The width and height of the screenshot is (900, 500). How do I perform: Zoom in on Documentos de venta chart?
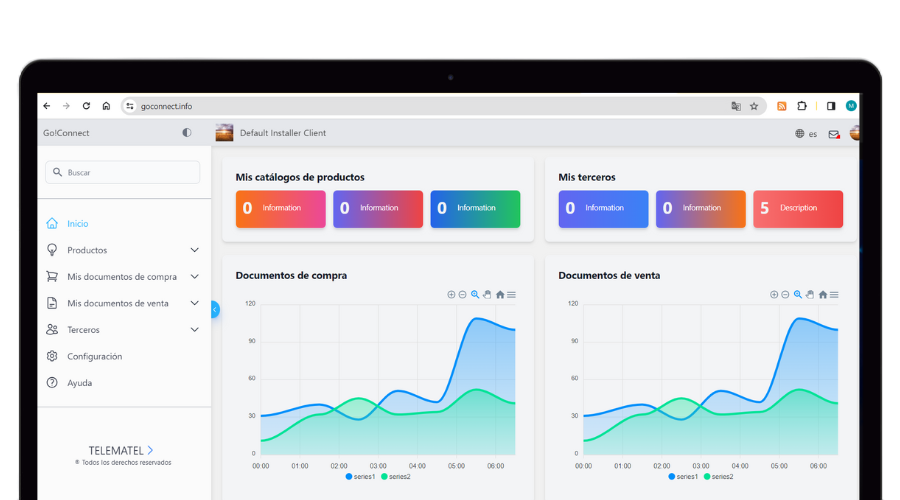tap(774, 294)
